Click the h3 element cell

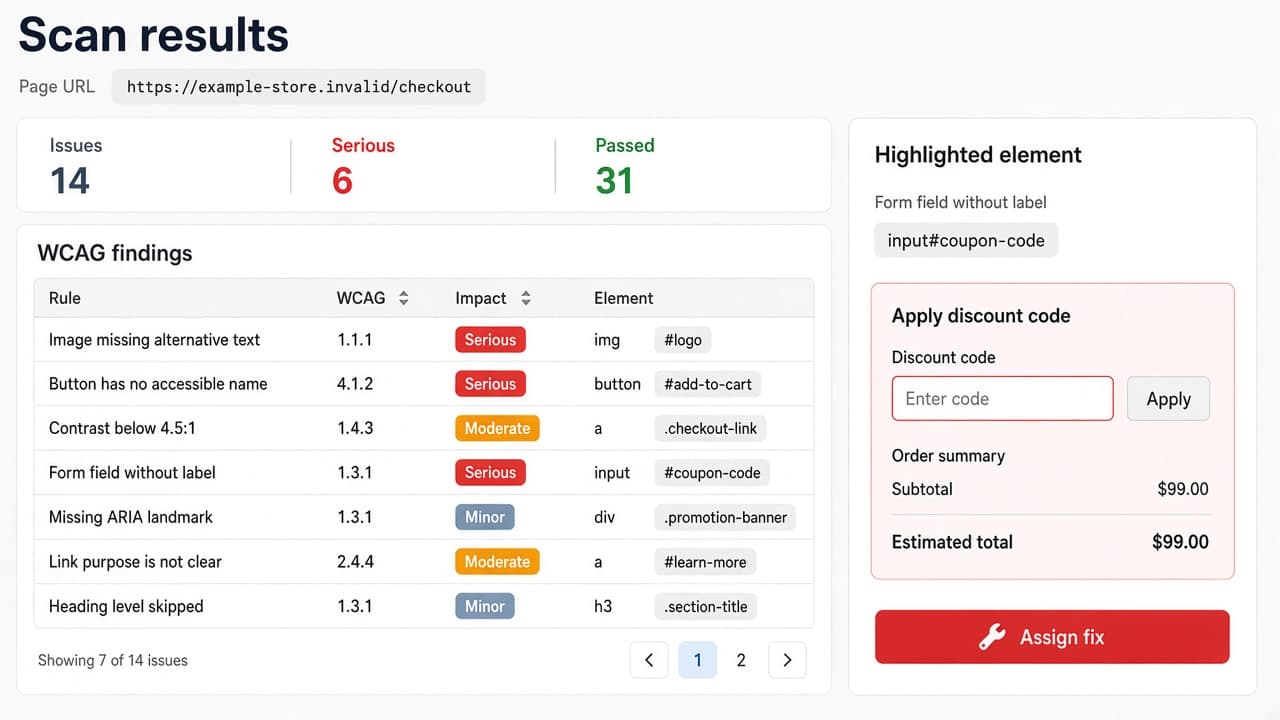(603, 606)
